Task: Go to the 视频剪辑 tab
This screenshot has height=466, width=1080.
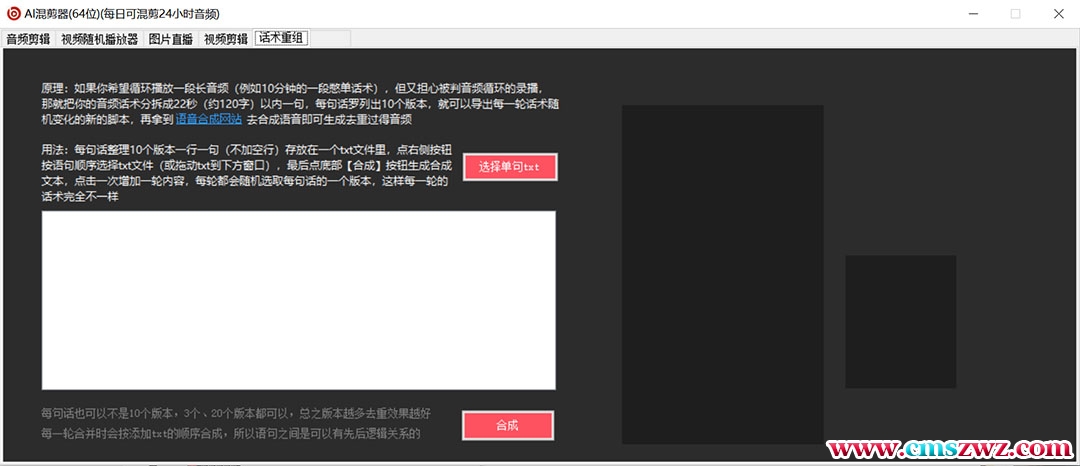Action: [x=226, y=39]
